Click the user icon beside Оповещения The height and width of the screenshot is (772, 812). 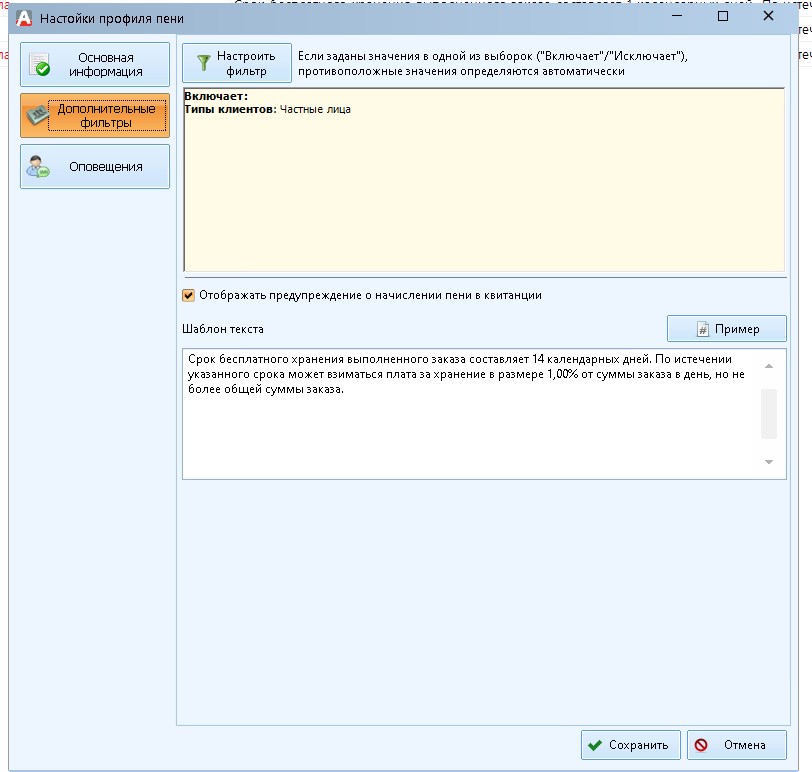click(x=39, y=167)
